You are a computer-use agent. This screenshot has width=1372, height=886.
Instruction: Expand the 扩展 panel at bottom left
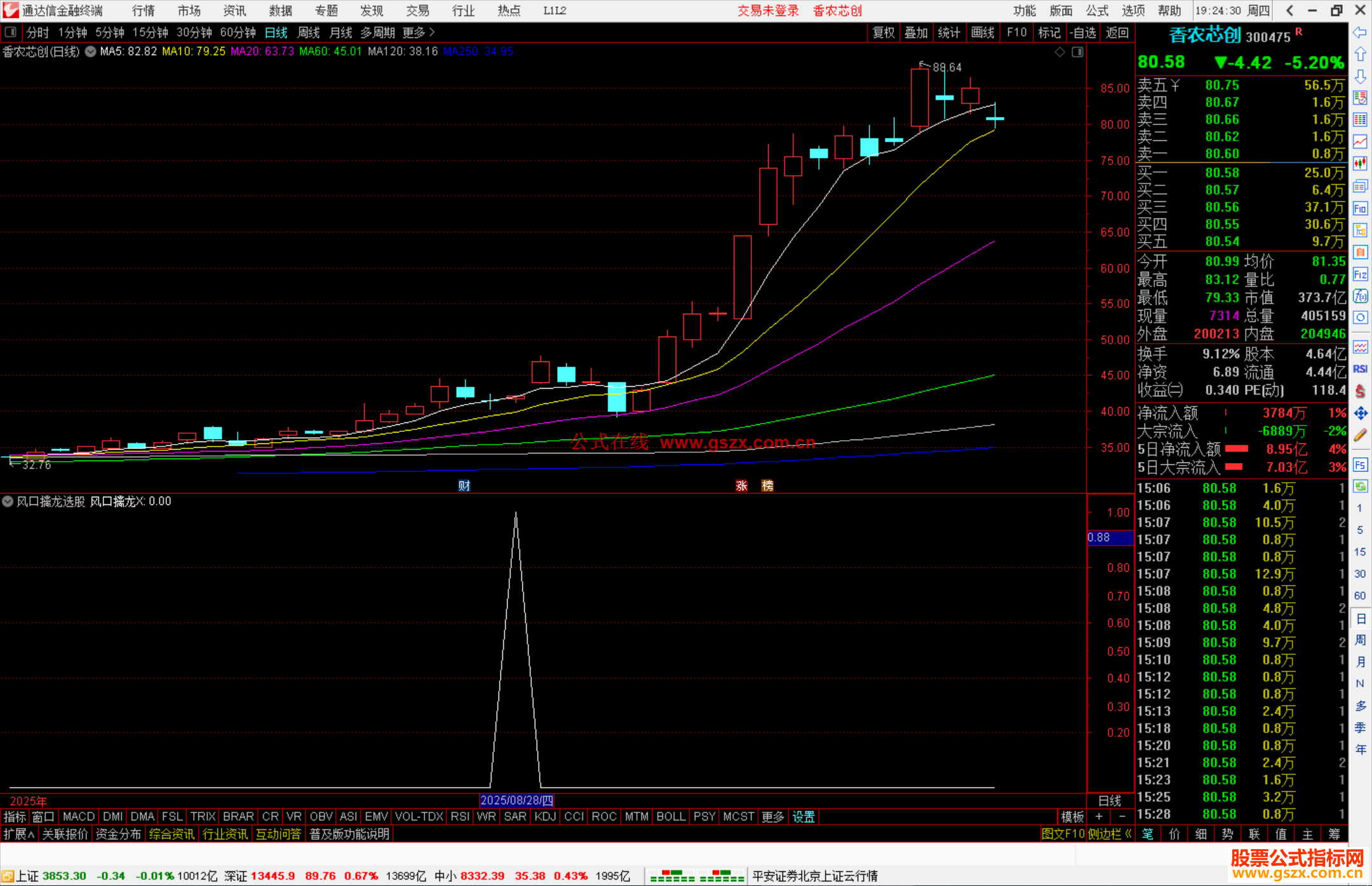point(19,834)
